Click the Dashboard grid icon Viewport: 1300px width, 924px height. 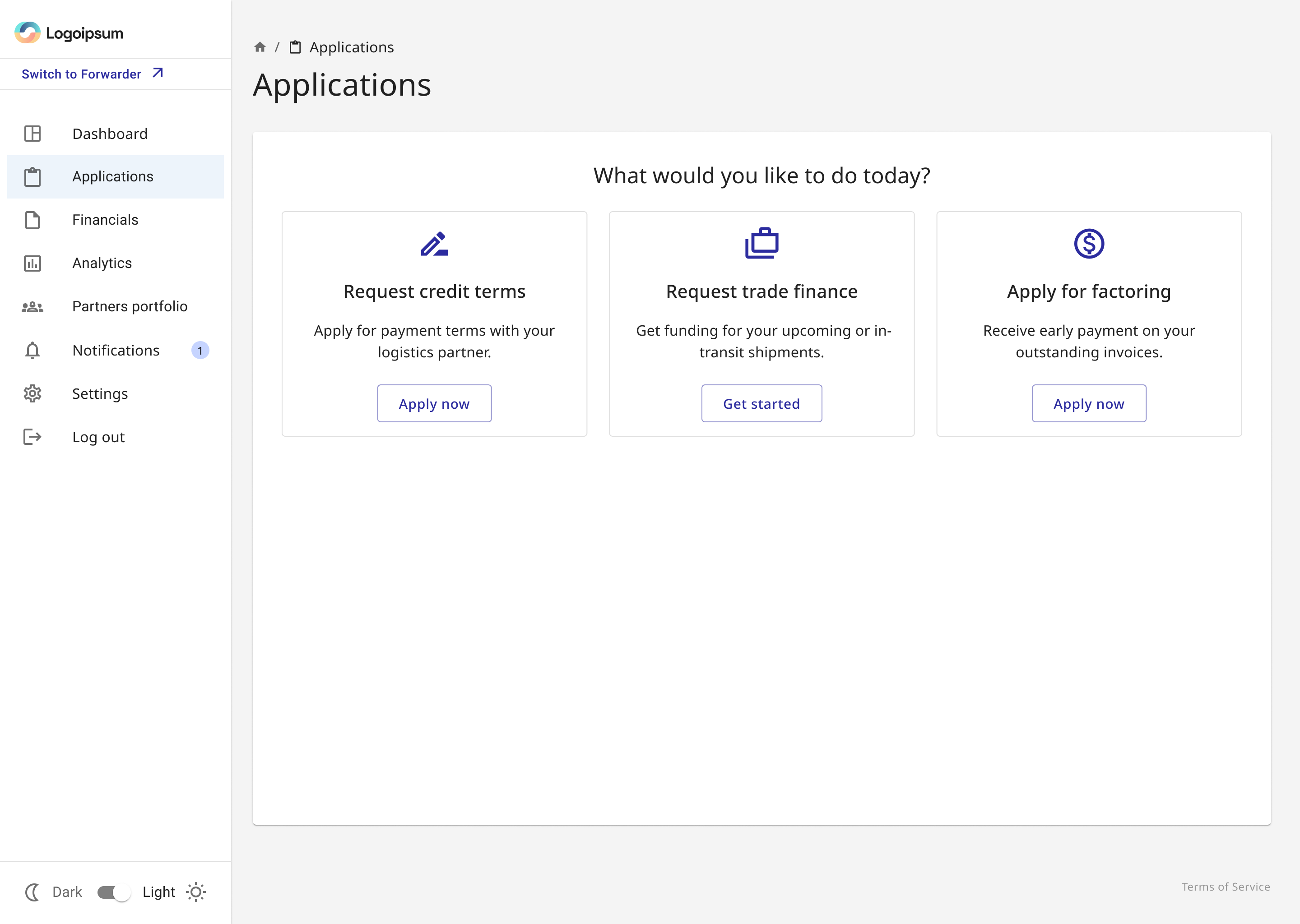coord(32,134)
